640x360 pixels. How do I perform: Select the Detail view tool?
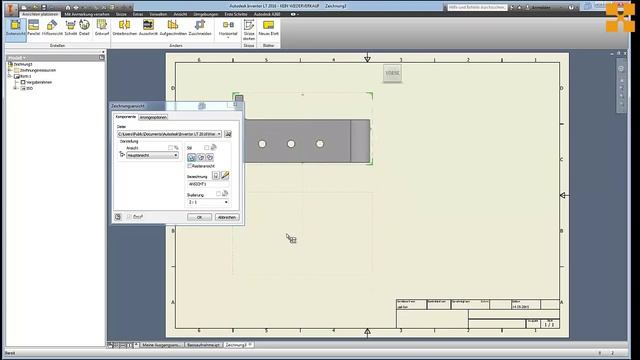pos(84,29)
